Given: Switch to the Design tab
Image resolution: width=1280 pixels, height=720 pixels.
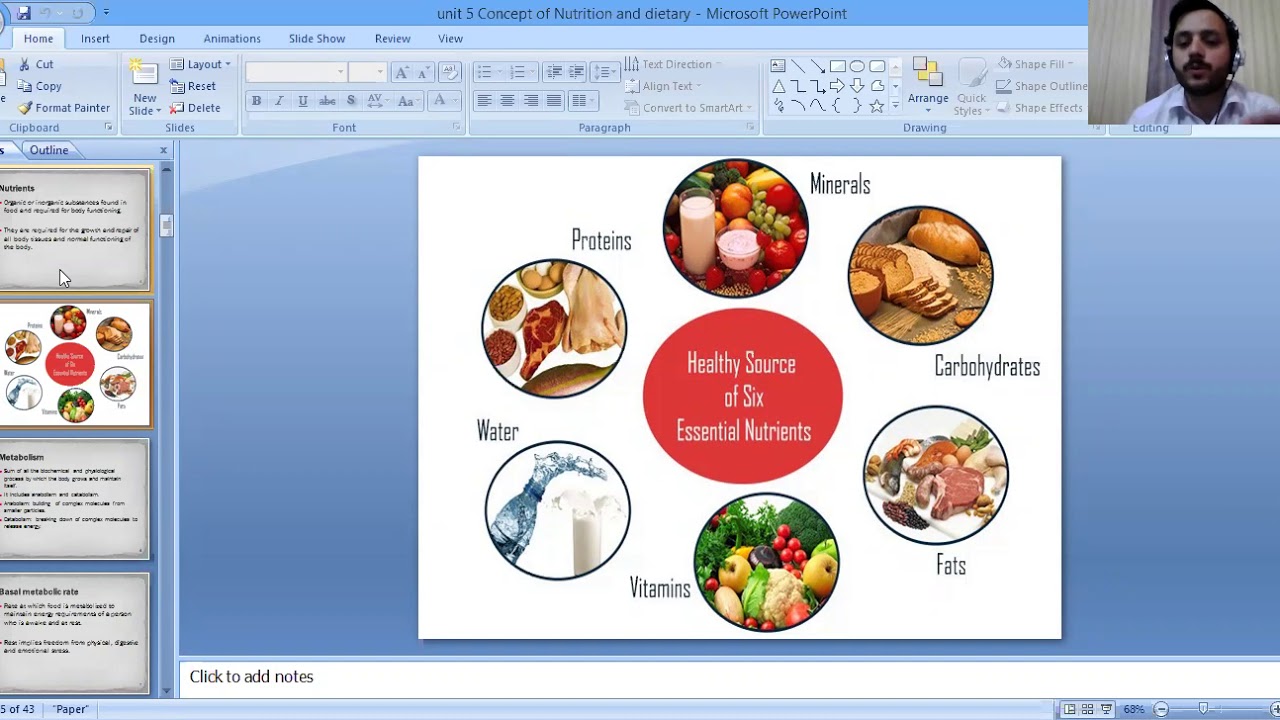Looking at the screenshot, I should pyautogui.click(x=157, y=38).
